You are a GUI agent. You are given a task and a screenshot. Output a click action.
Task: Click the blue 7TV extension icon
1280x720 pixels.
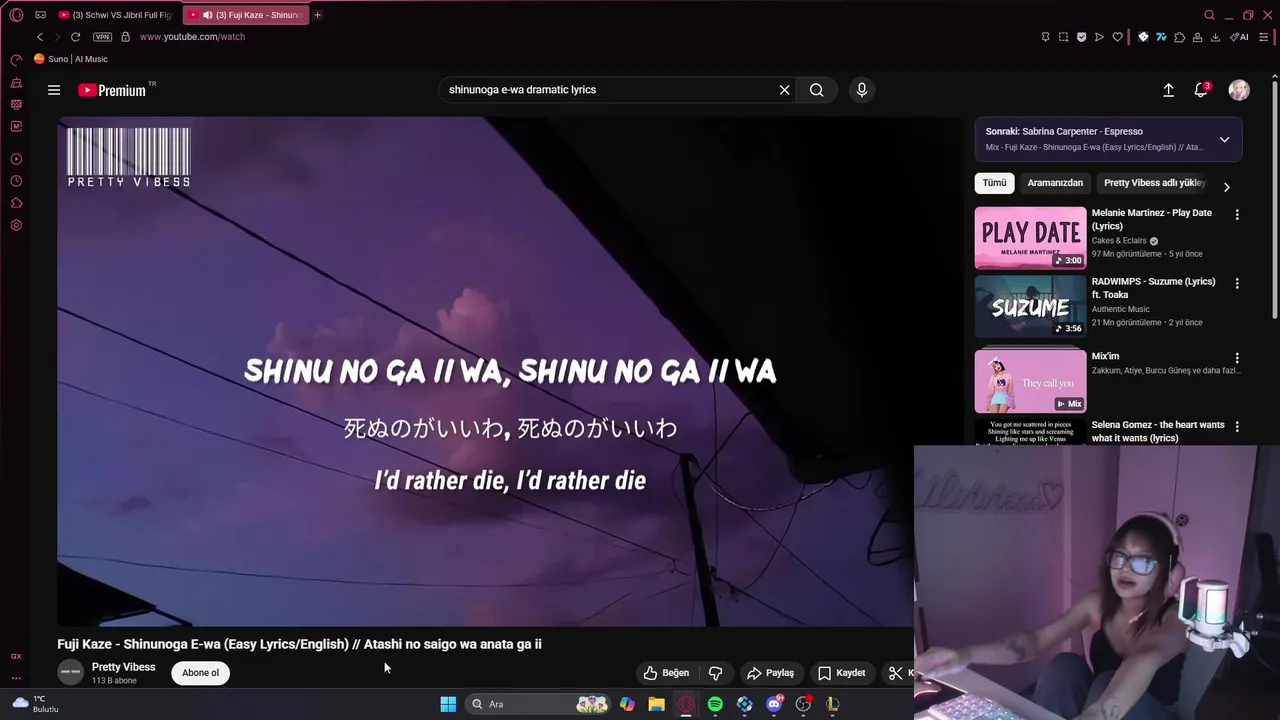point(1161,37)
